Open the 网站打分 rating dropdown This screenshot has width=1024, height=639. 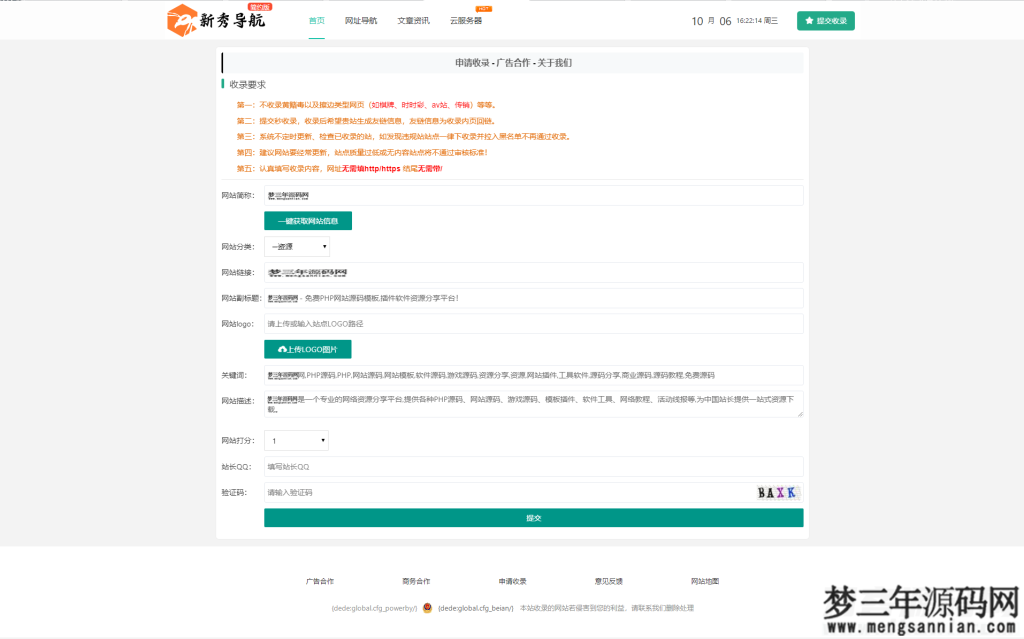coord(296,439)
